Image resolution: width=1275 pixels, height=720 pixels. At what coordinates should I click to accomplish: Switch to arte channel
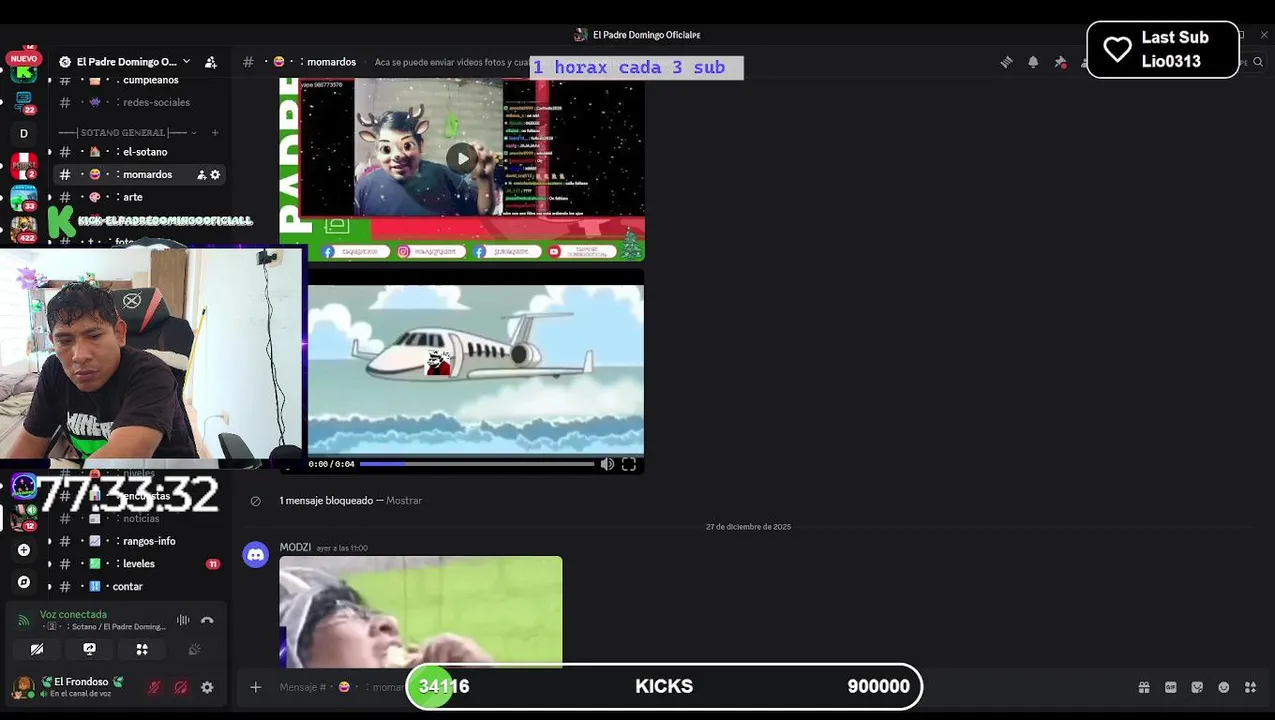138,197
